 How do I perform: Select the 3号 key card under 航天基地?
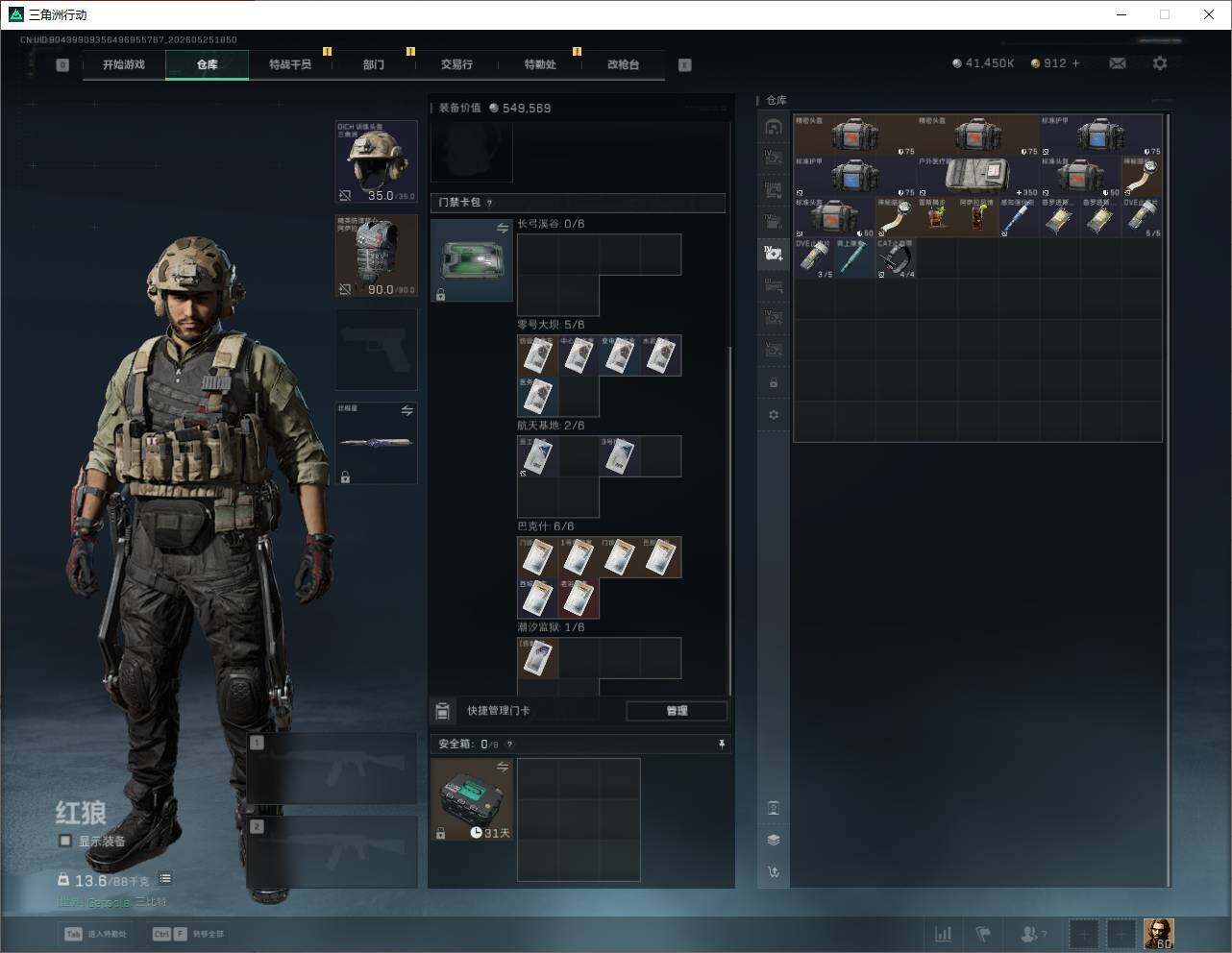pyautogui.click(x=620, y=457)
